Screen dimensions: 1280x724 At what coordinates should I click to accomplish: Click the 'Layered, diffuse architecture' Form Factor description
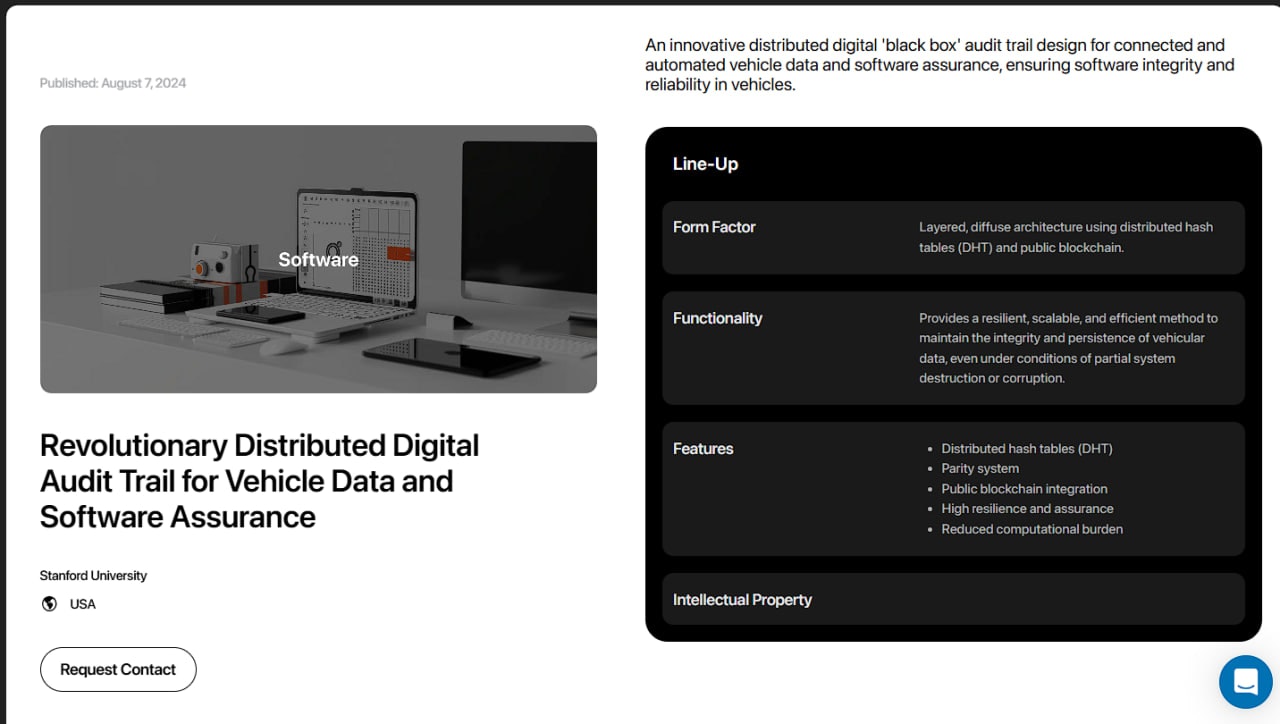[1066, 237]
